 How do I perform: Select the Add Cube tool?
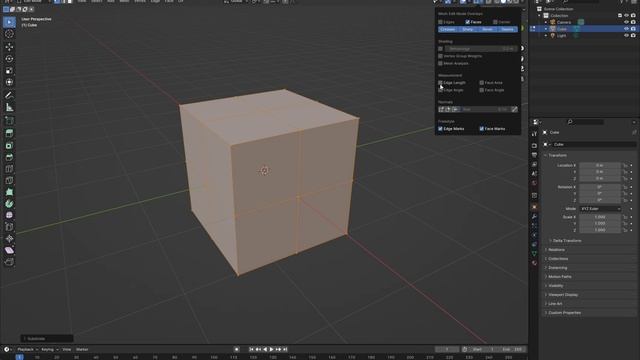pos(9,120)
